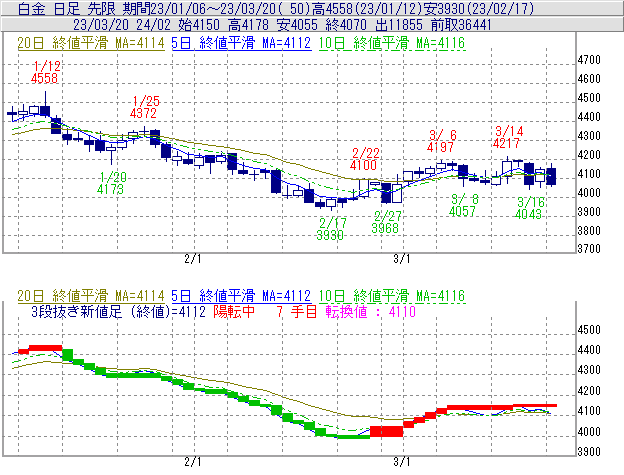The image size is (624, 475).
Task: Click the 安3930(23/02/17) header value
Action: 479,9
